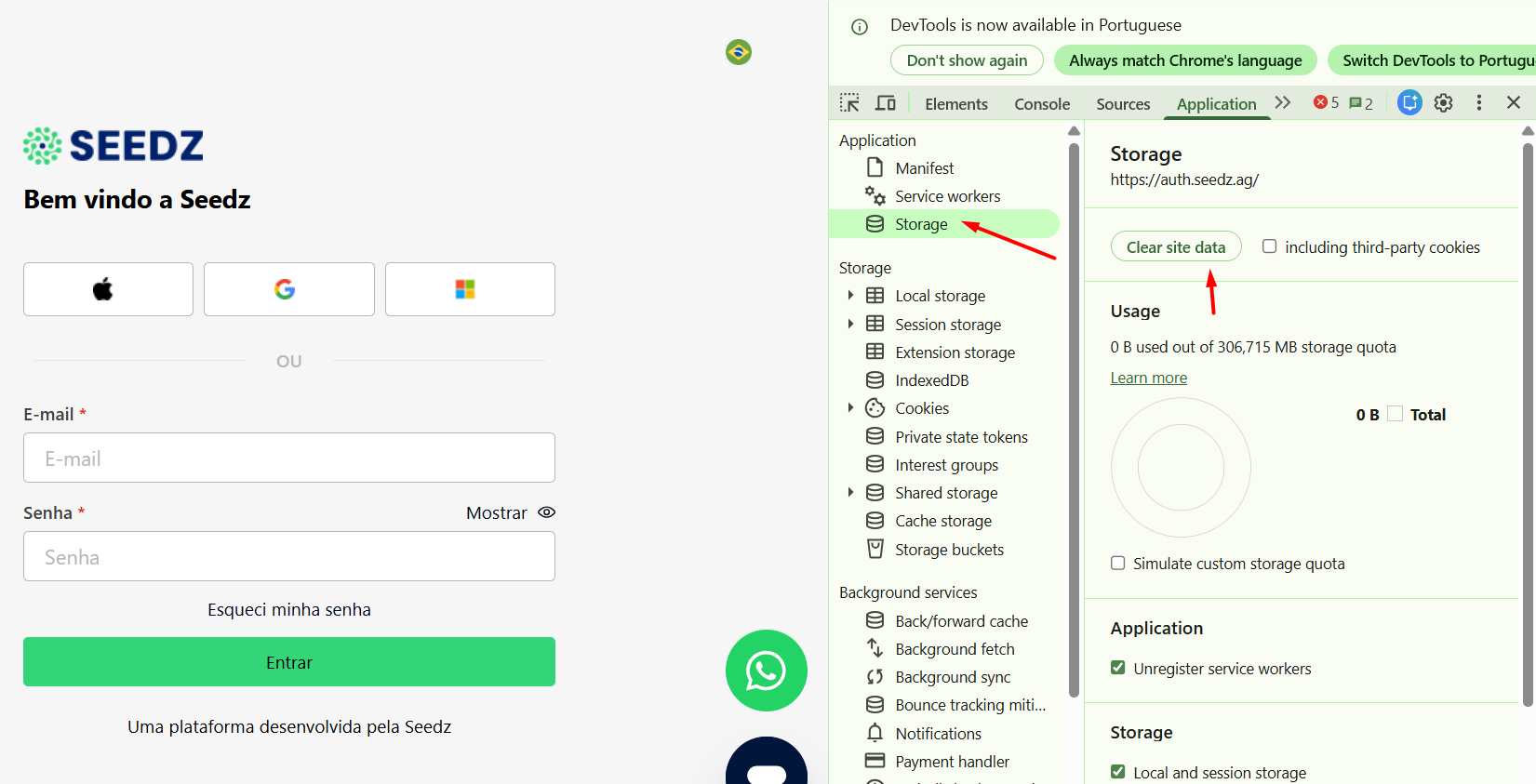Open the Sources tab
1536x784 pixels.
tap(1122, 104)
